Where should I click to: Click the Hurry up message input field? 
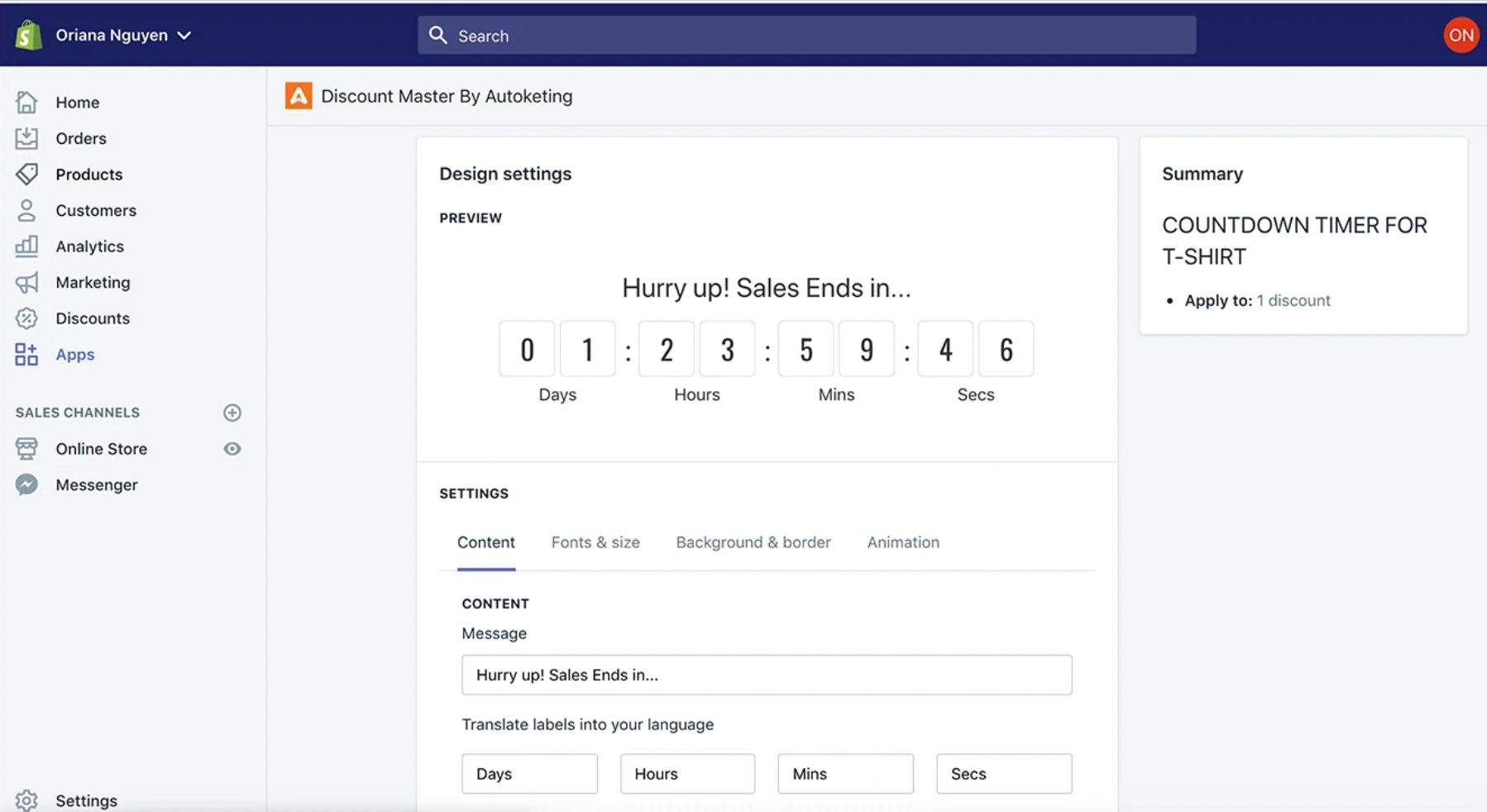(765, 675)
